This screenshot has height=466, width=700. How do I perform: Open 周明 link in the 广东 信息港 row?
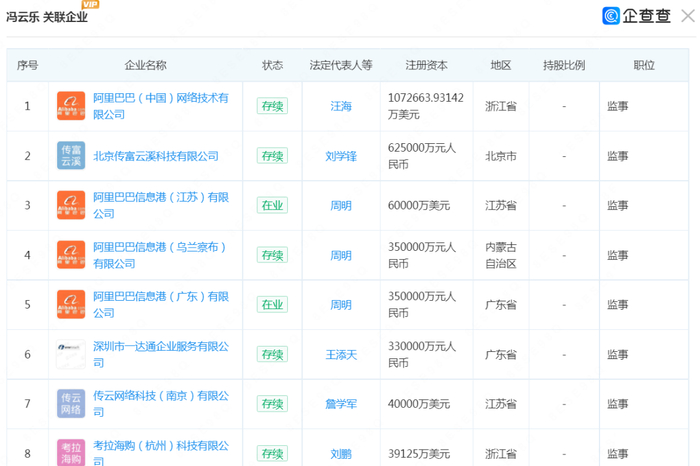(x=341, y=305)
